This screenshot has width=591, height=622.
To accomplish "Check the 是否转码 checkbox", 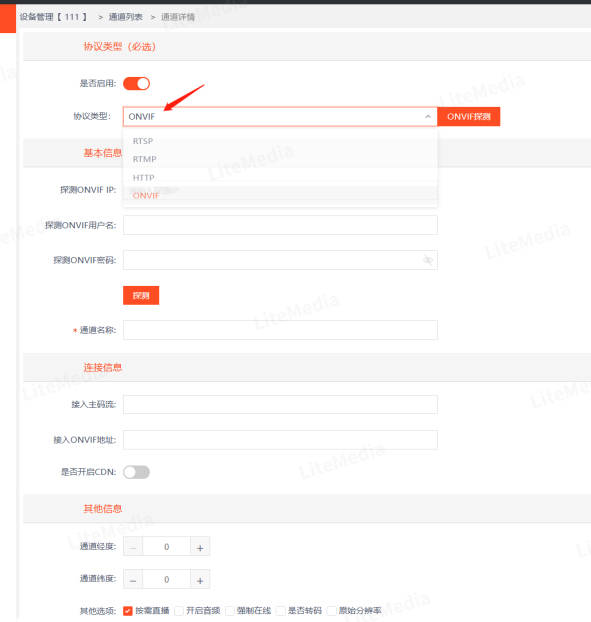I will coord(280,610).
